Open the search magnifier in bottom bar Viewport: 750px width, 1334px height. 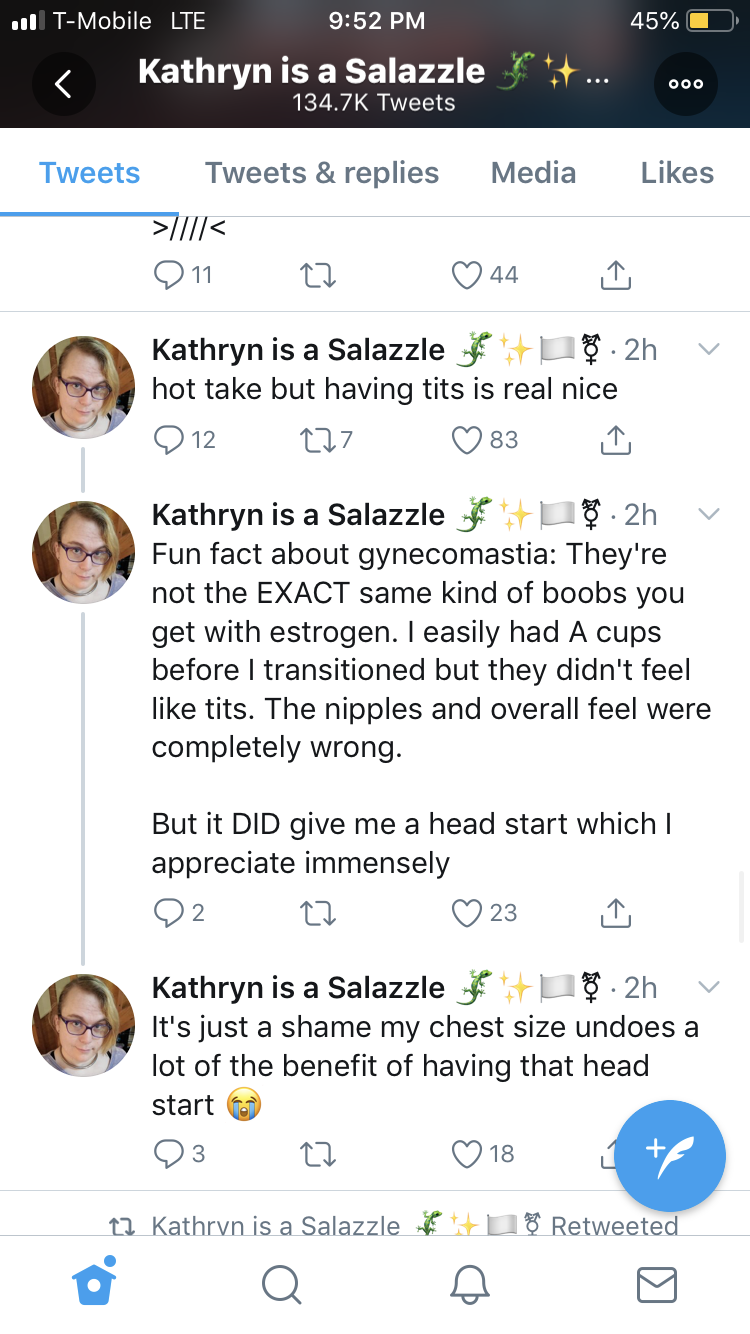[281, 1284]
